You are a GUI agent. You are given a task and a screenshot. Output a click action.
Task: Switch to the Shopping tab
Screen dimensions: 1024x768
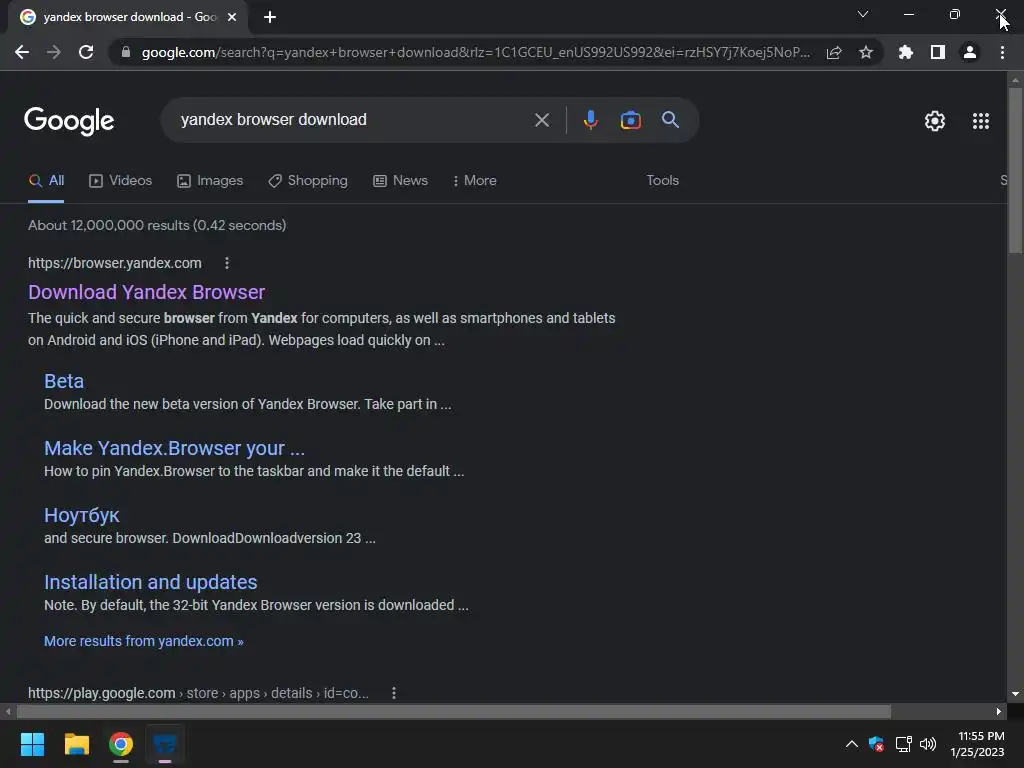[x=308, y=181]
